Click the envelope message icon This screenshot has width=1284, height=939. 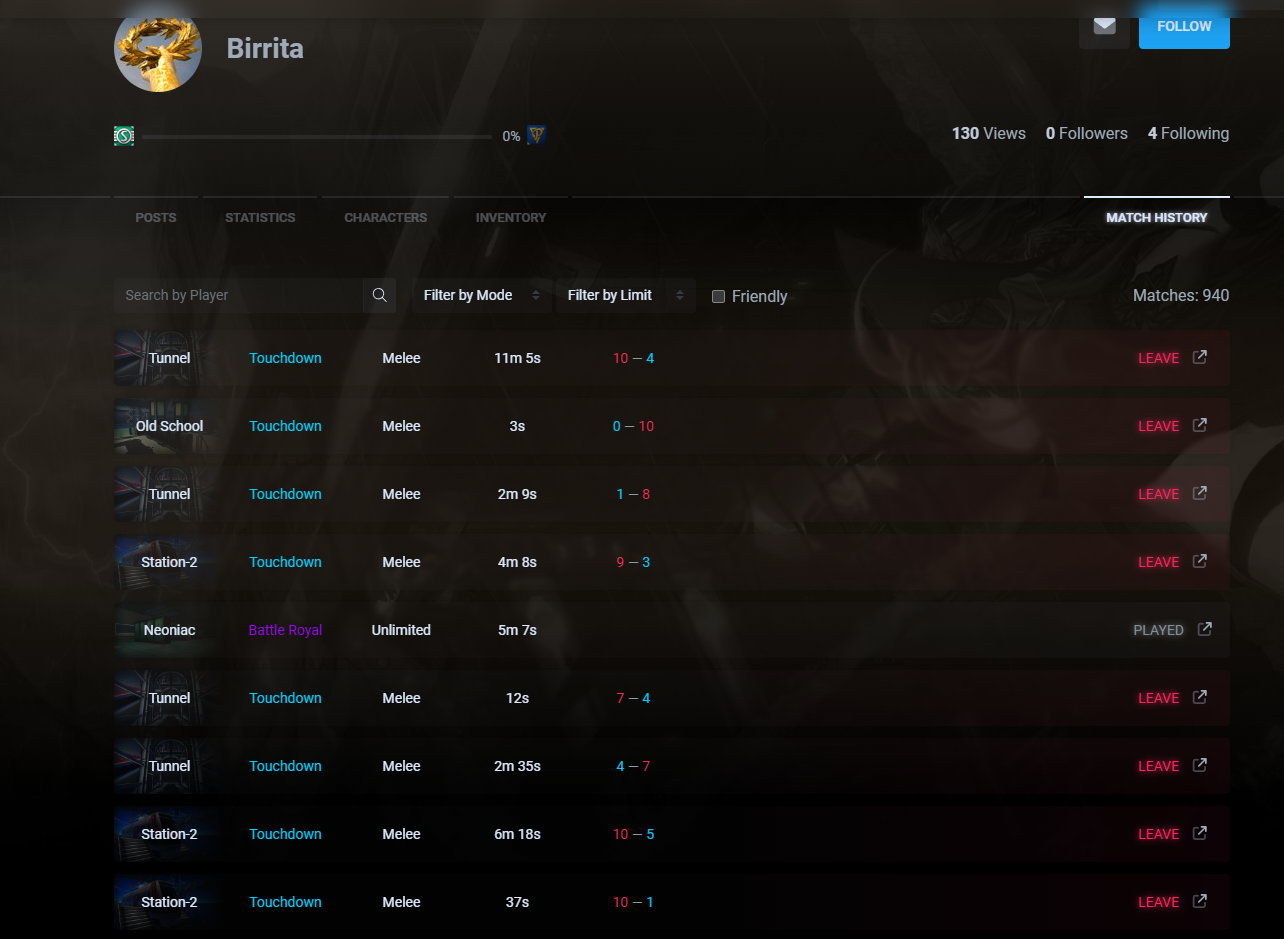[1104, 26]
